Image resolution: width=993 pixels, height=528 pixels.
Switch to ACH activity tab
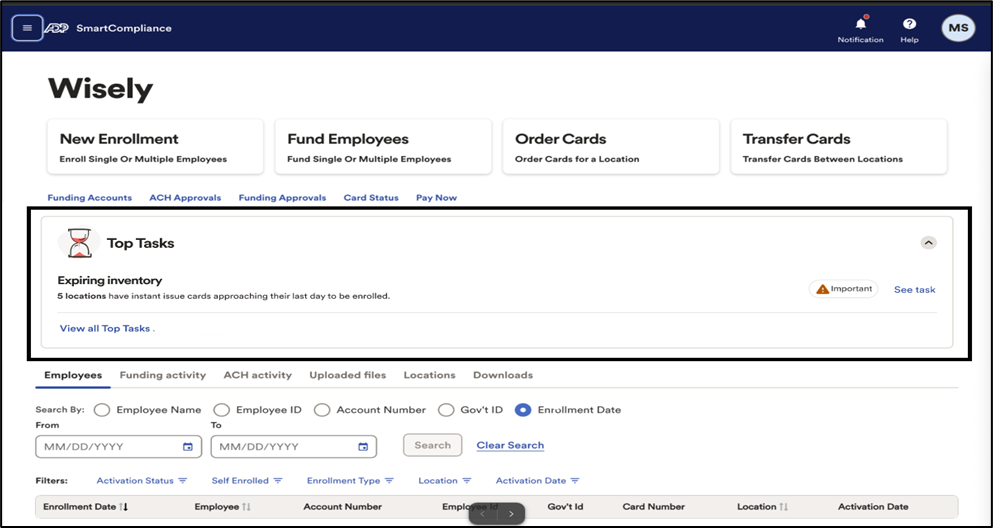[258, 375]
